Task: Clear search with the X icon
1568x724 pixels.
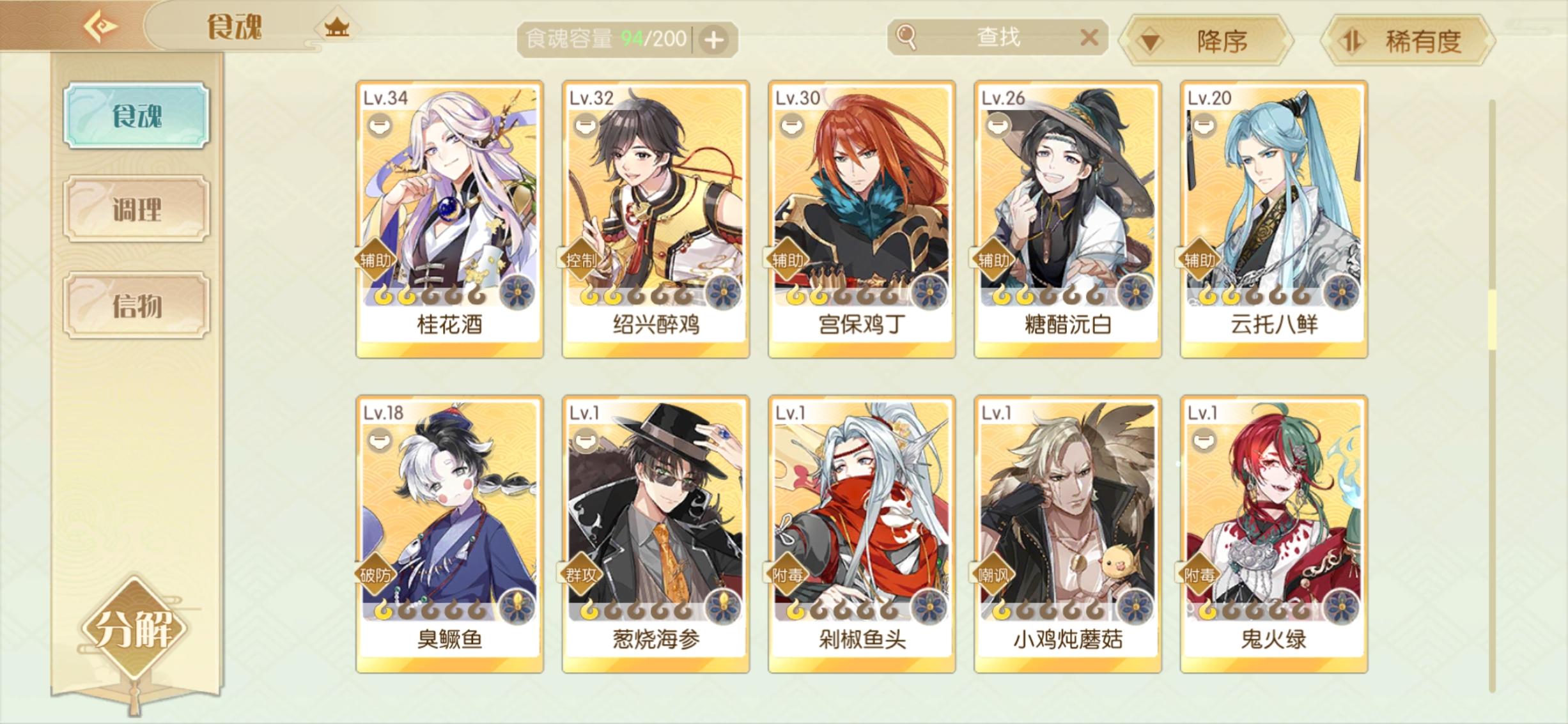Action: point(1089,38)
